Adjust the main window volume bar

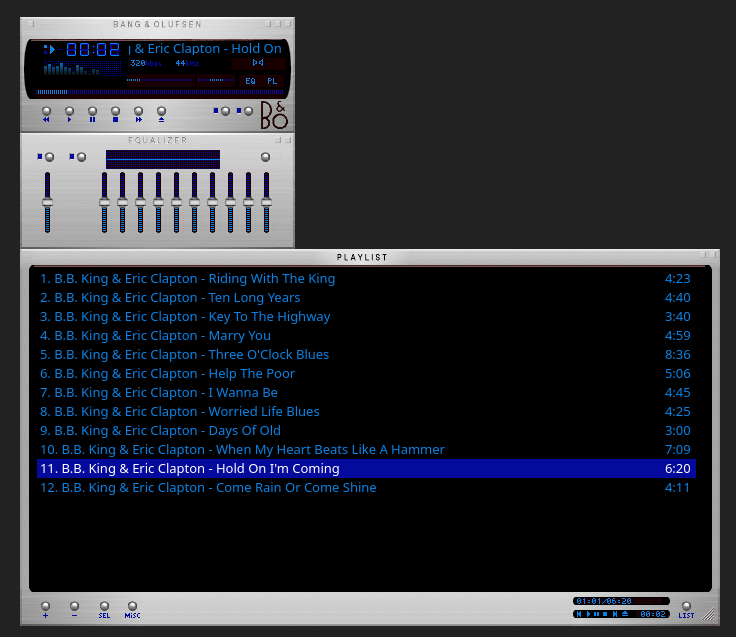[160, 80]
